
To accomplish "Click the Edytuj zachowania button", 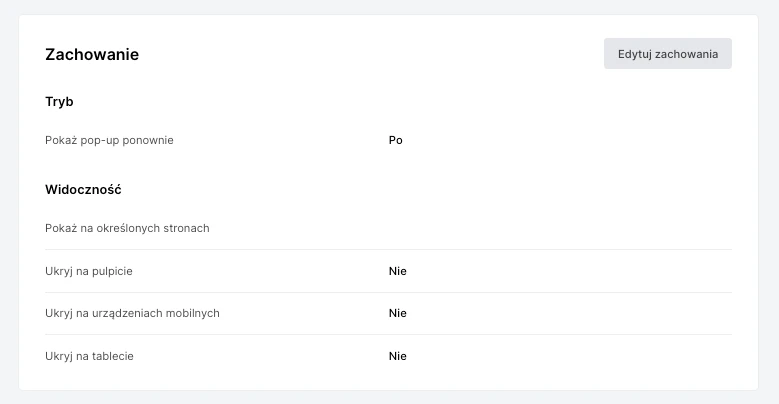I will pos(667,54).
